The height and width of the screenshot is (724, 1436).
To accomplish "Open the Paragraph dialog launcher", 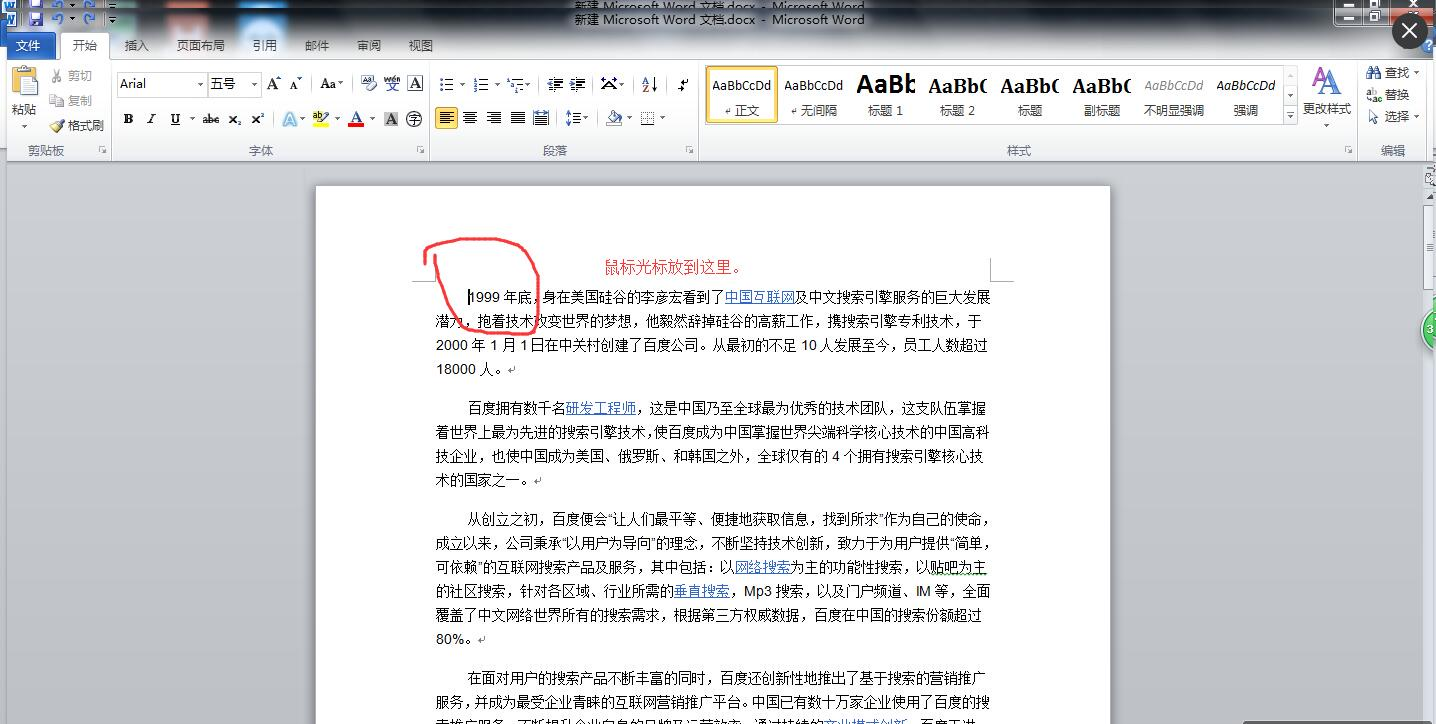I will (690, 150).
